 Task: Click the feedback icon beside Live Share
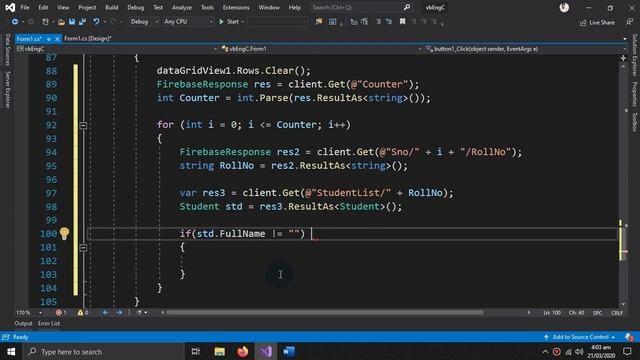[630, 22]
